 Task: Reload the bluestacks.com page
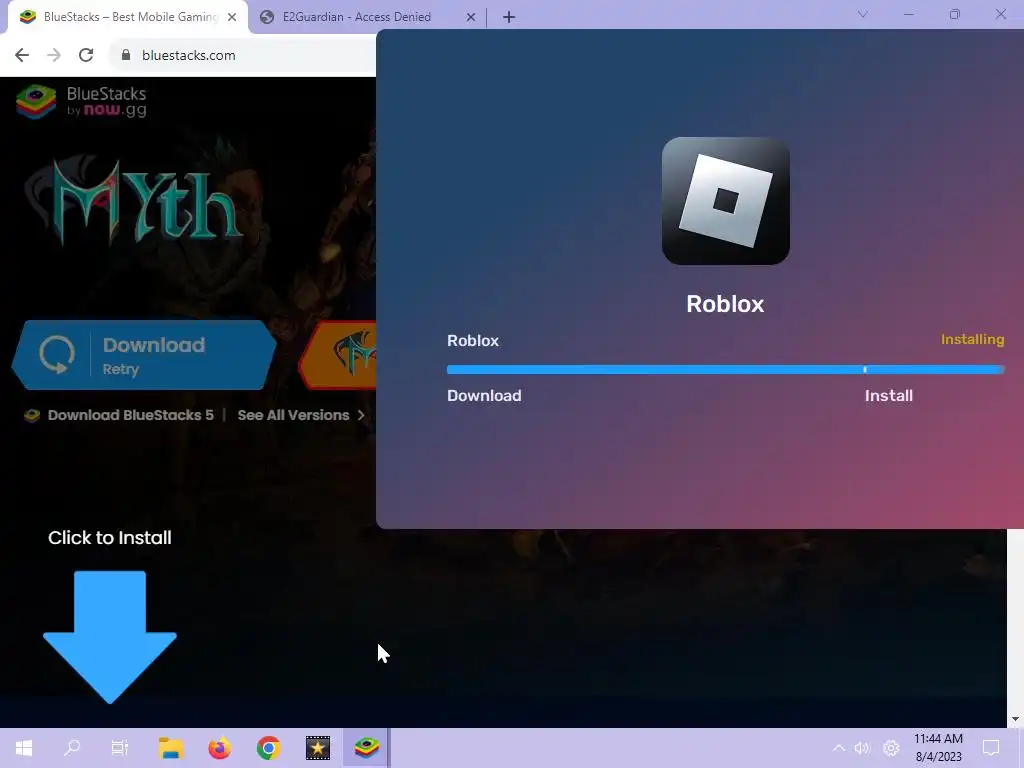click(x=86, y=55)
